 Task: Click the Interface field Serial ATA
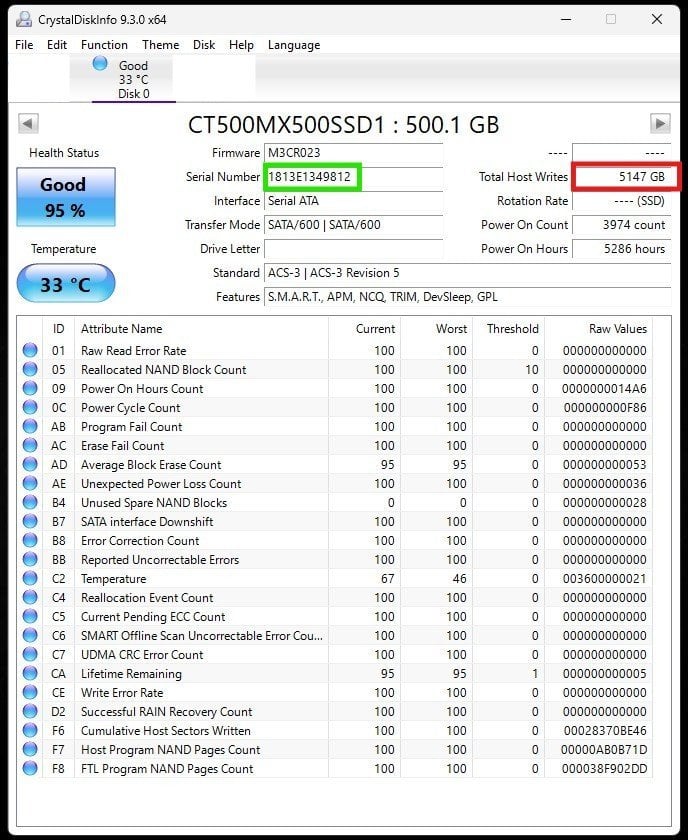point(354,201)
